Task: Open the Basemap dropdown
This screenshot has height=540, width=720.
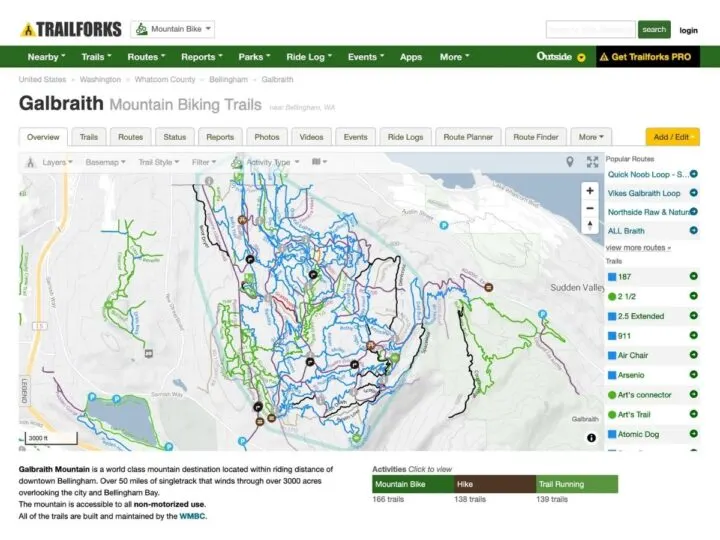Action: coord(105,162)
